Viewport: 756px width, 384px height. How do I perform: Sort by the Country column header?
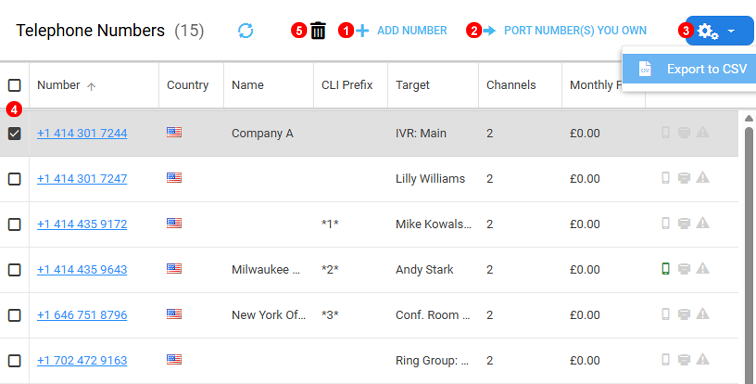188,85
